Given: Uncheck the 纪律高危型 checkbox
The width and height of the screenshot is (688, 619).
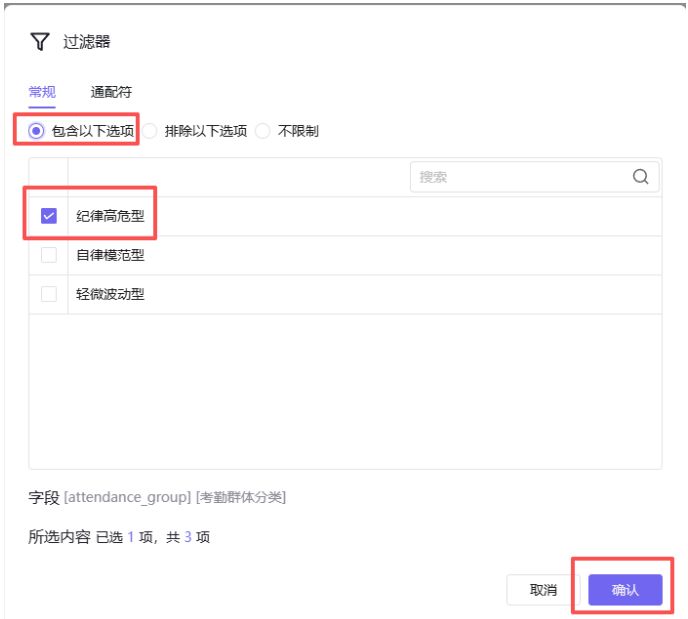Looking at the screenshot, I should pyautogui.click(x=49, y=216).
